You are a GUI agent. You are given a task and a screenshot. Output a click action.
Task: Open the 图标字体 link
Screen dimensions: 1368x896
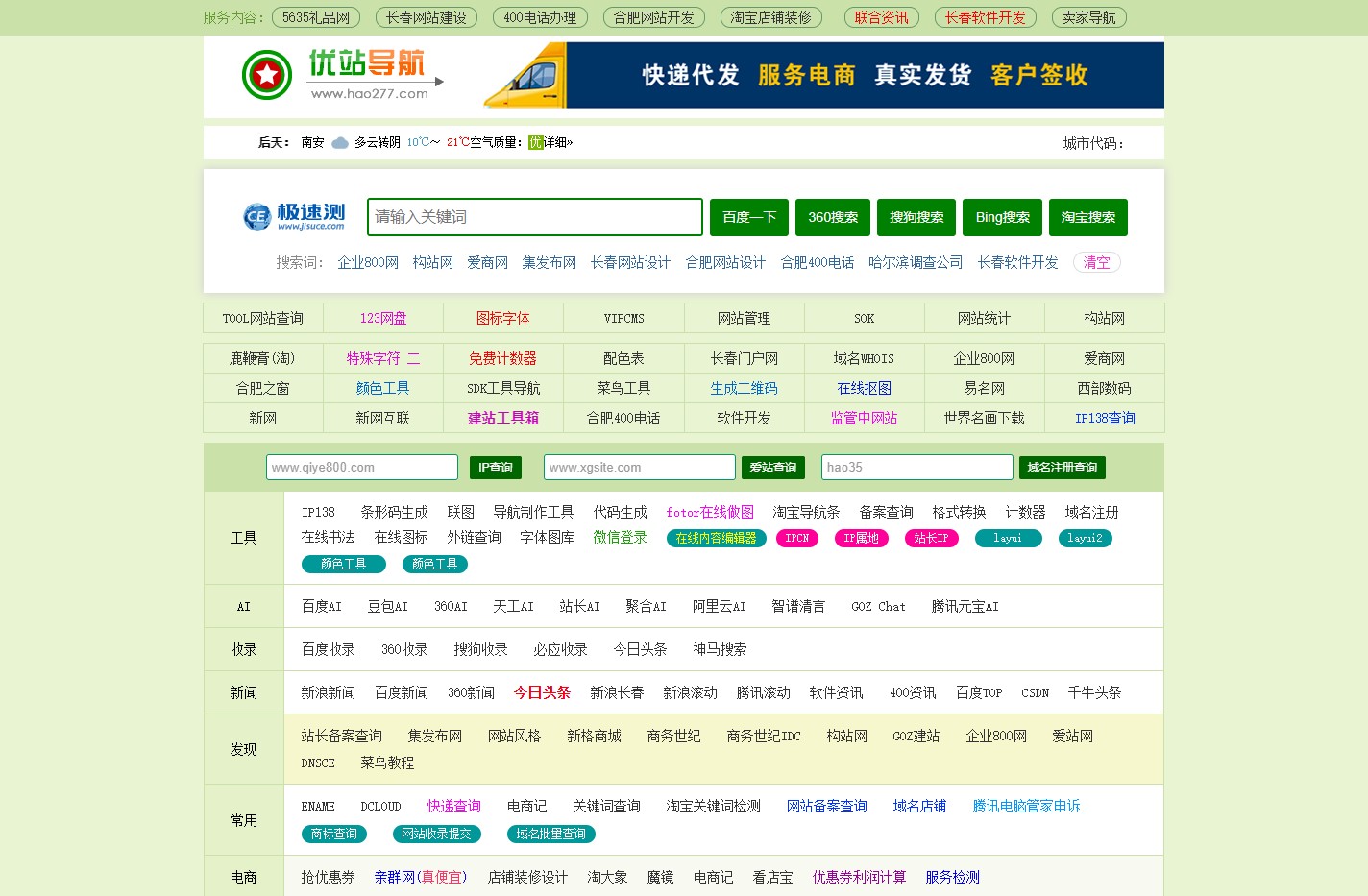click(503, 318)
